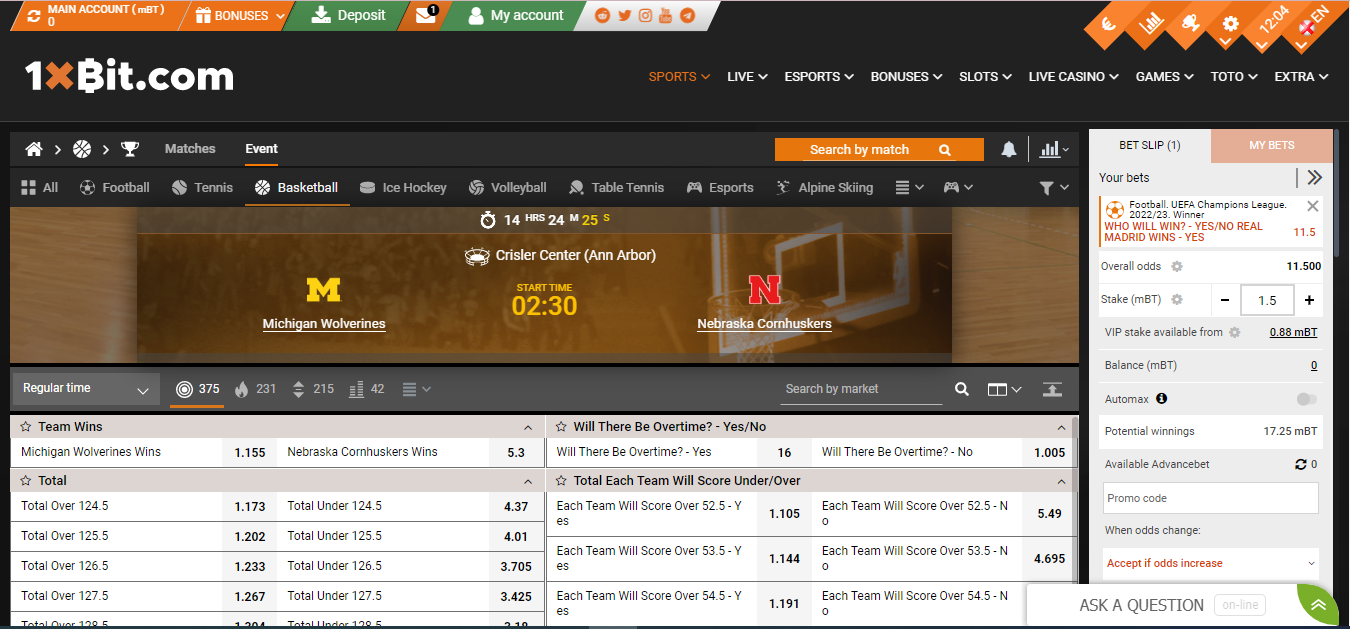Image resolution: width=1350 pixels, height=629 pixels.
Task: Open the Michigan Wolverines team link
Action: pyautogui.click(x=323, y=324)
